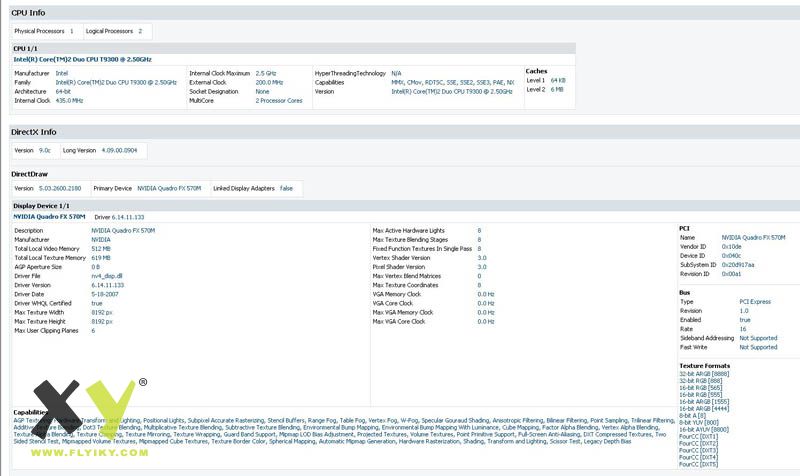Viewport: 800px width, 476px height.
Task: Click texture format "FourCC [DXT1]"
Action: coord(698,437)
